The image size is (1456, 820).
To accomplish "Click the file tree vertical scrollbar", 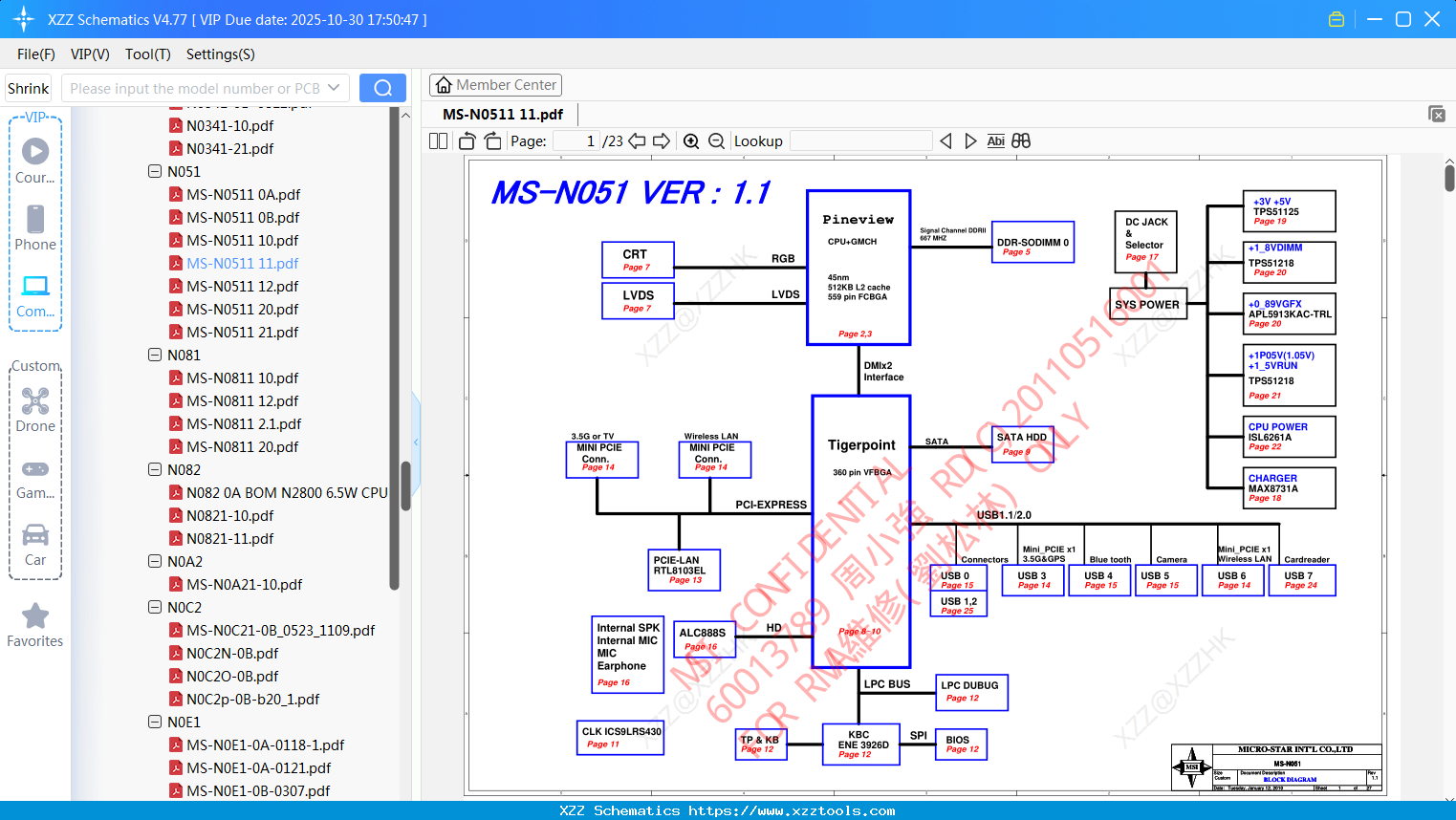I will (405, 486).
